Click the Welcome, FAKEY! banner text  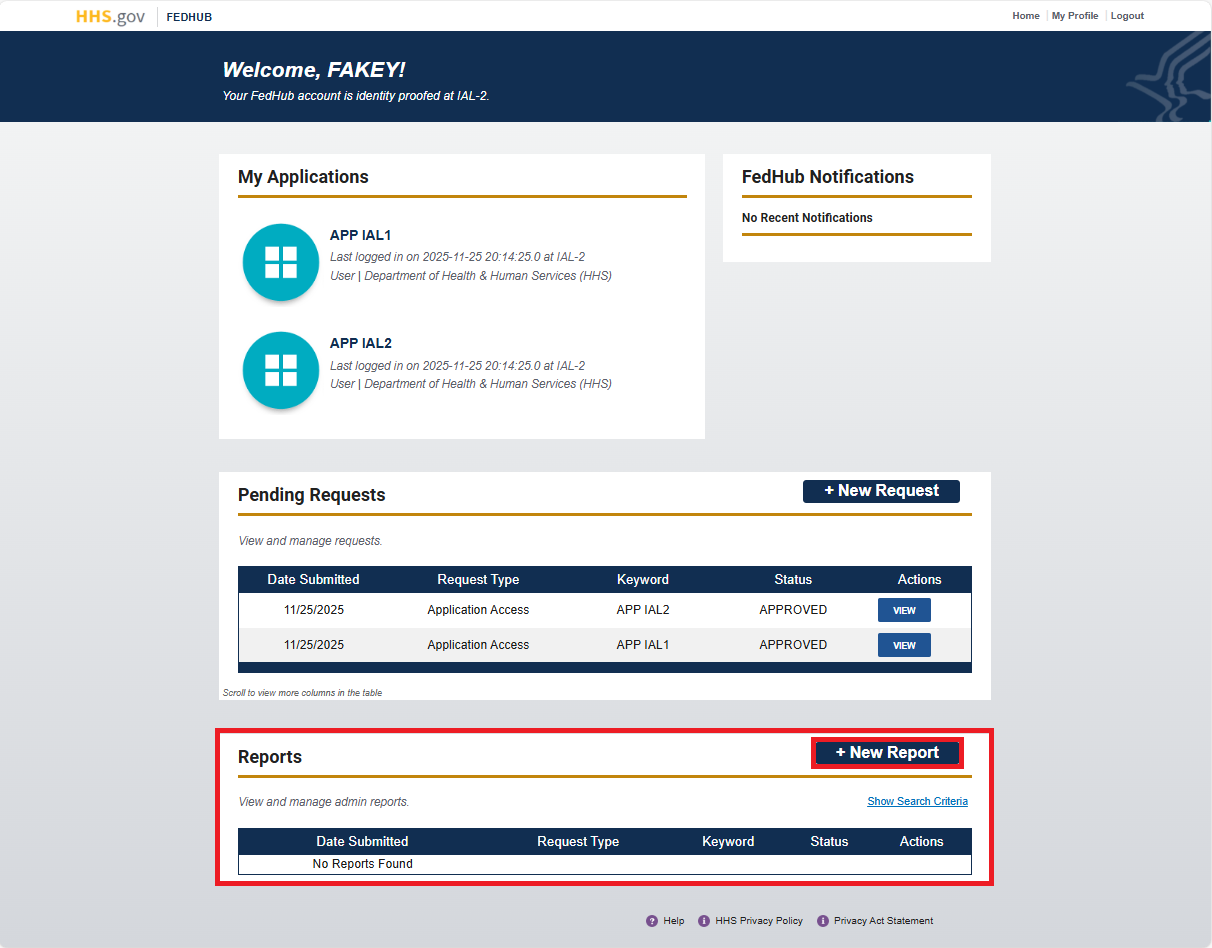point(314,70)
